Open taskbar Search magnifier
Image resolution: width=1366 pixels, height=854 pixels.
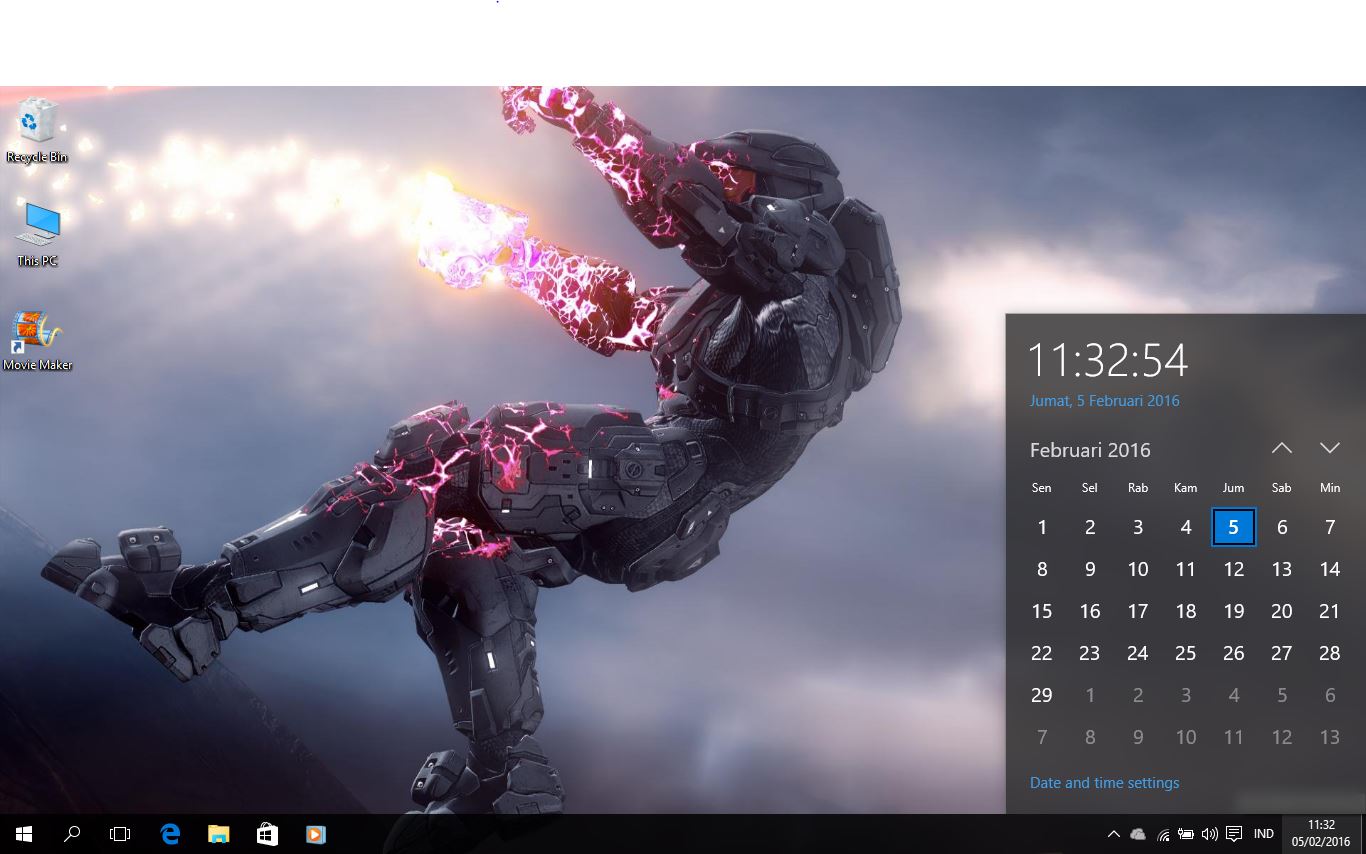[x=72, y=834]
